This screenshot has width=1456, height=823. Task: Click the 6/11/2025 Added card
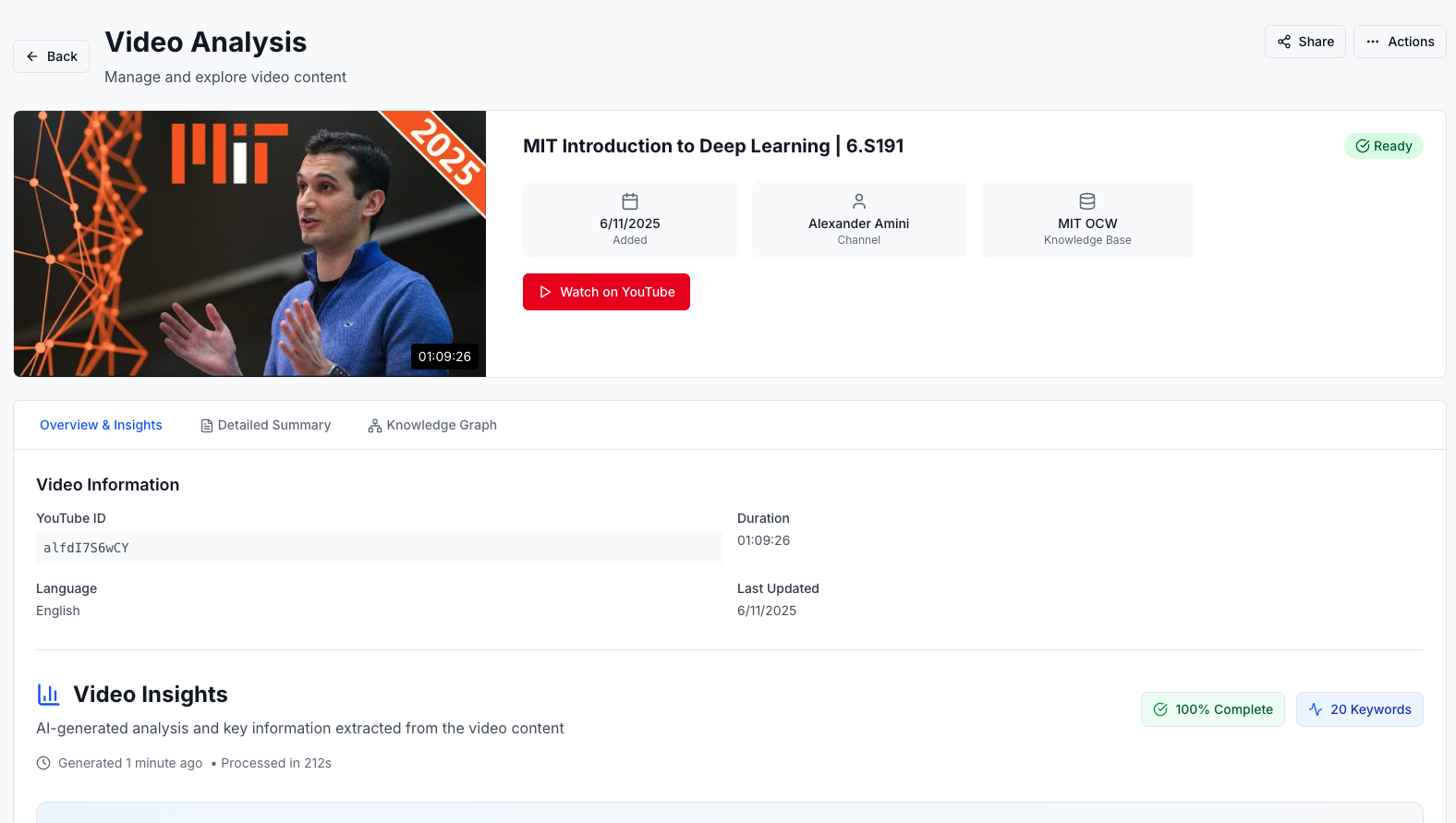[x=630, y=220]
